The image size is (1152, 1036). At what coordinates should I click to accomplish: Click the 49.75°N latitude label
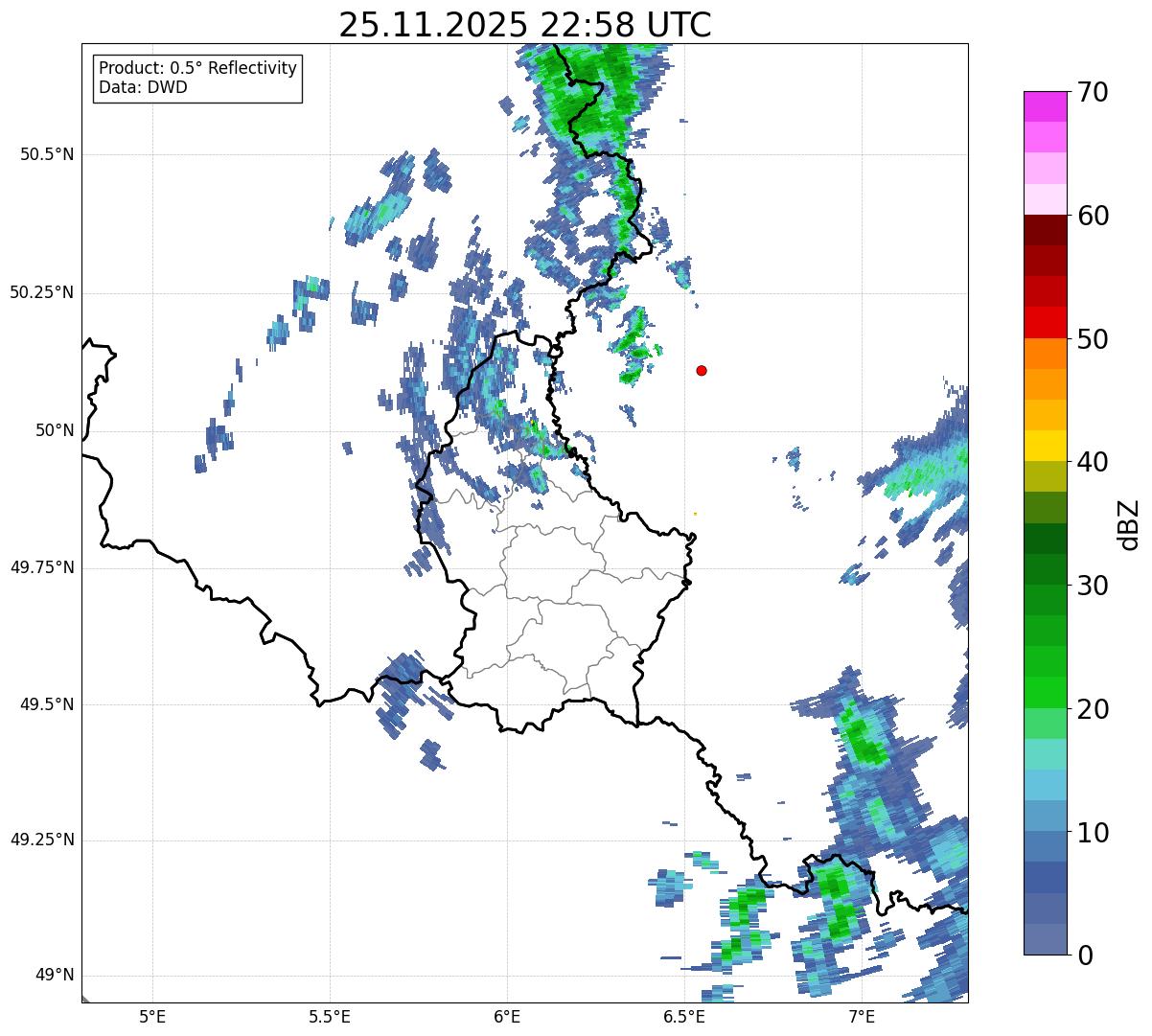tap(42, 567)
